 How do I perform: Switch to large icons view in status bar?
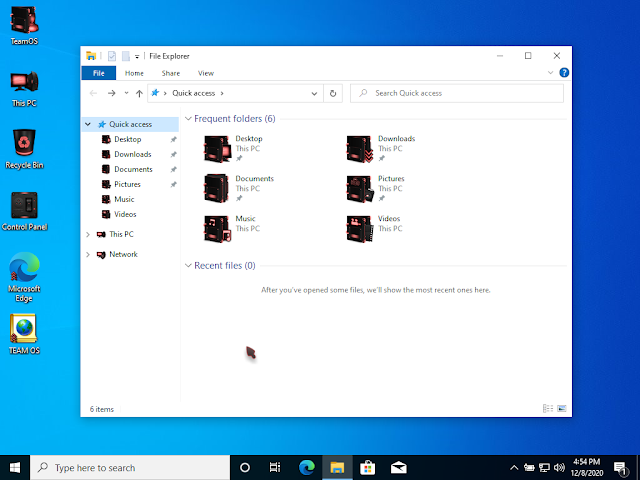click(562, 408)
